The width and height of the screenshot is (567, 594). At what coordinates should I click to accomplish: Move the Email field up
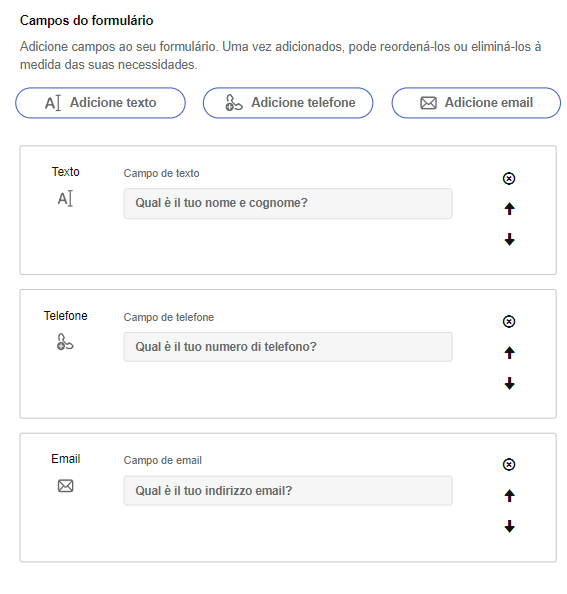pos(509,496)
